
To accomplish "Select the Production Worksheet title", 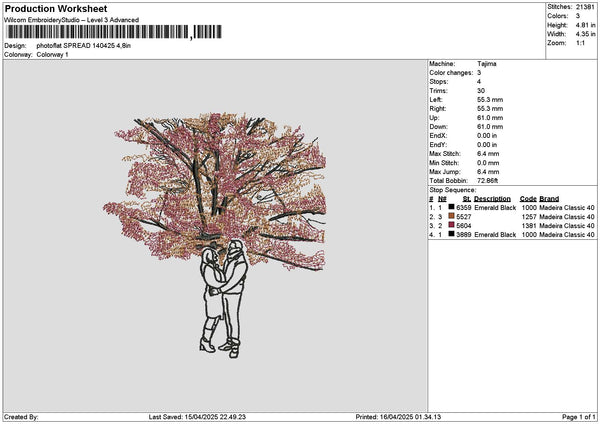I will point(56,9).
